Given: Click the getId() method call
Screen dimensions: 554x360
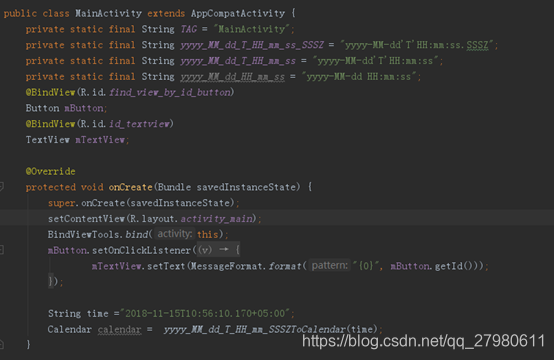Looking at the screenshot, I should point(453,266).
